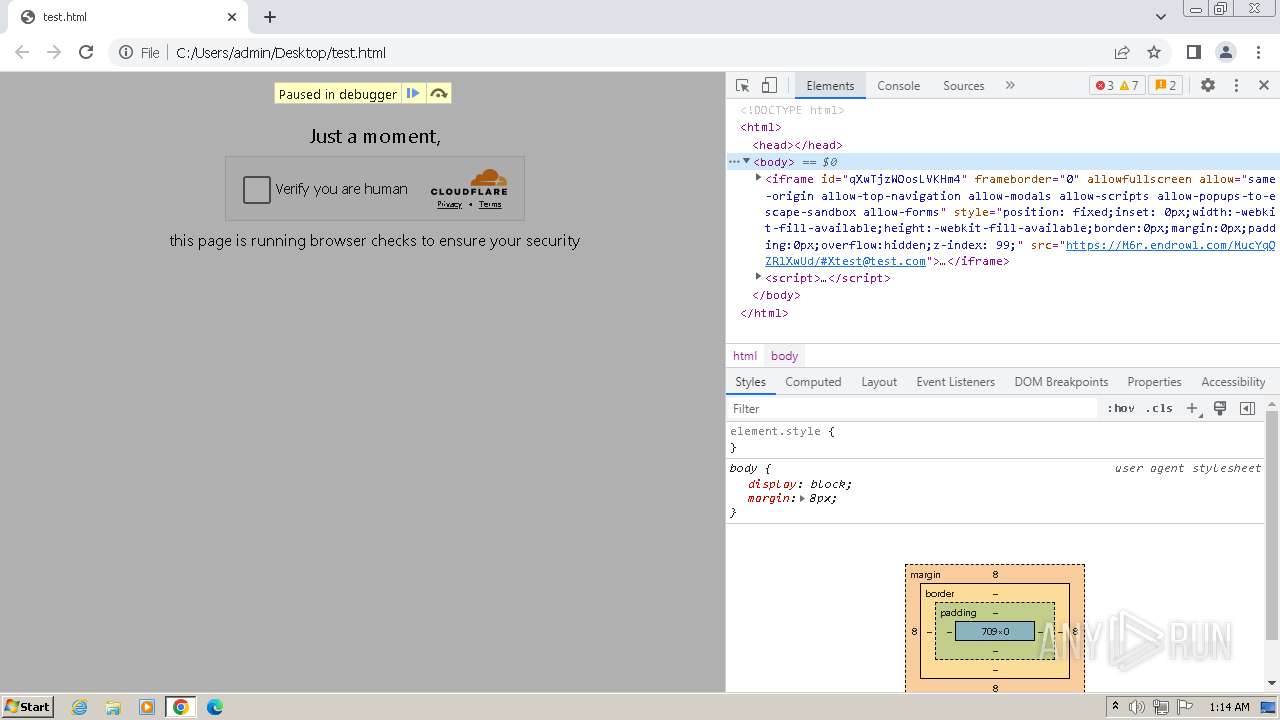
Task: Click the display: block declaration
Action: 800,484
